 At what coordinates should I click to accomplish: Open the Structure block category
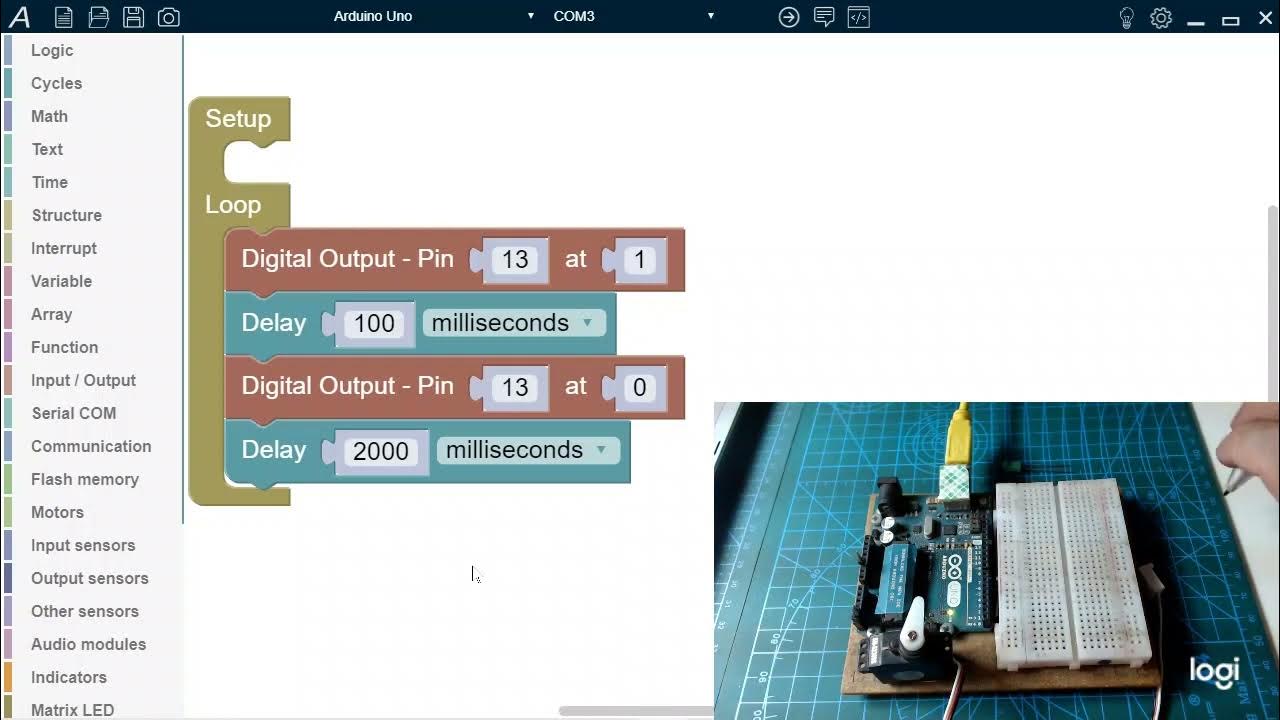click(66, 215)
